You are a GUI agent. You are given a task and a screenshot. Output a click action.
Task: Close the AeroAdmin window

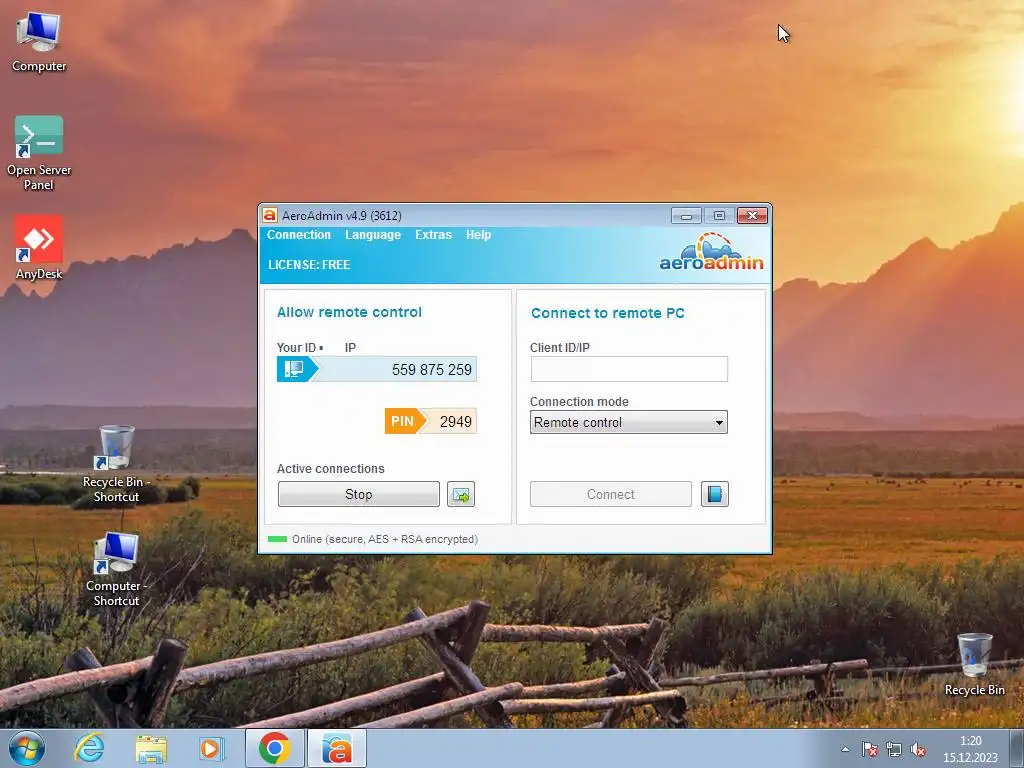752,216
